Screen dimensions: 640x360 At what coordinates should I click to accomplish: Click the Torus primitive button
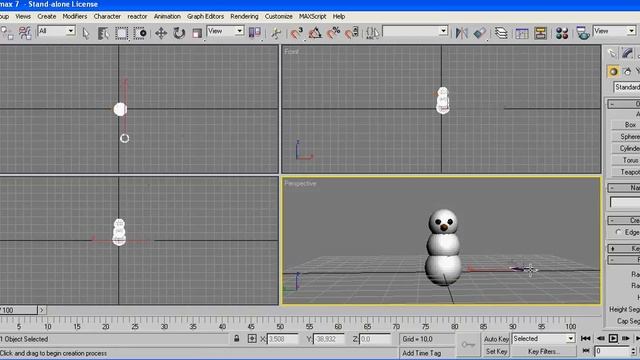pos(625,160)
